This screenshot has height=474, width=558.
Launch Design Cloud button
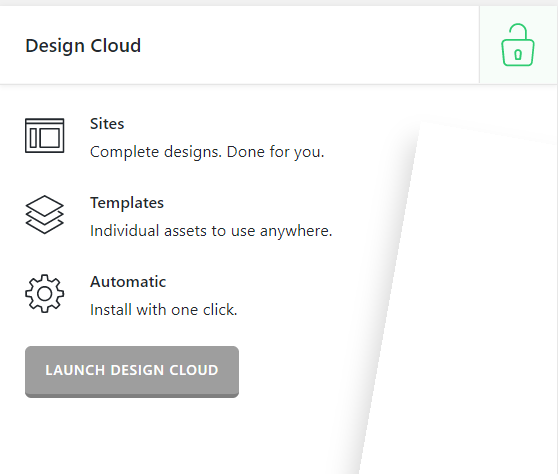132,372
